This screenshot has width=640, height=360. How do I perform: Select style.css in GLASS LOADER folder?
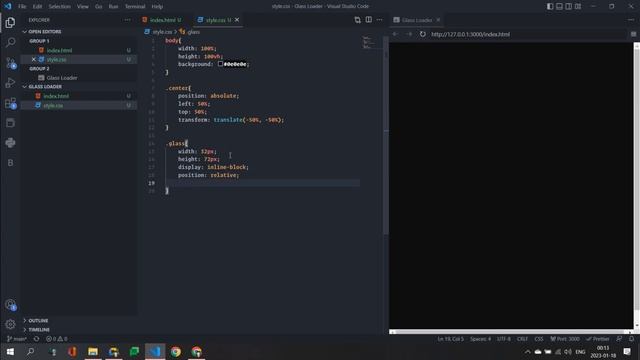53,105
